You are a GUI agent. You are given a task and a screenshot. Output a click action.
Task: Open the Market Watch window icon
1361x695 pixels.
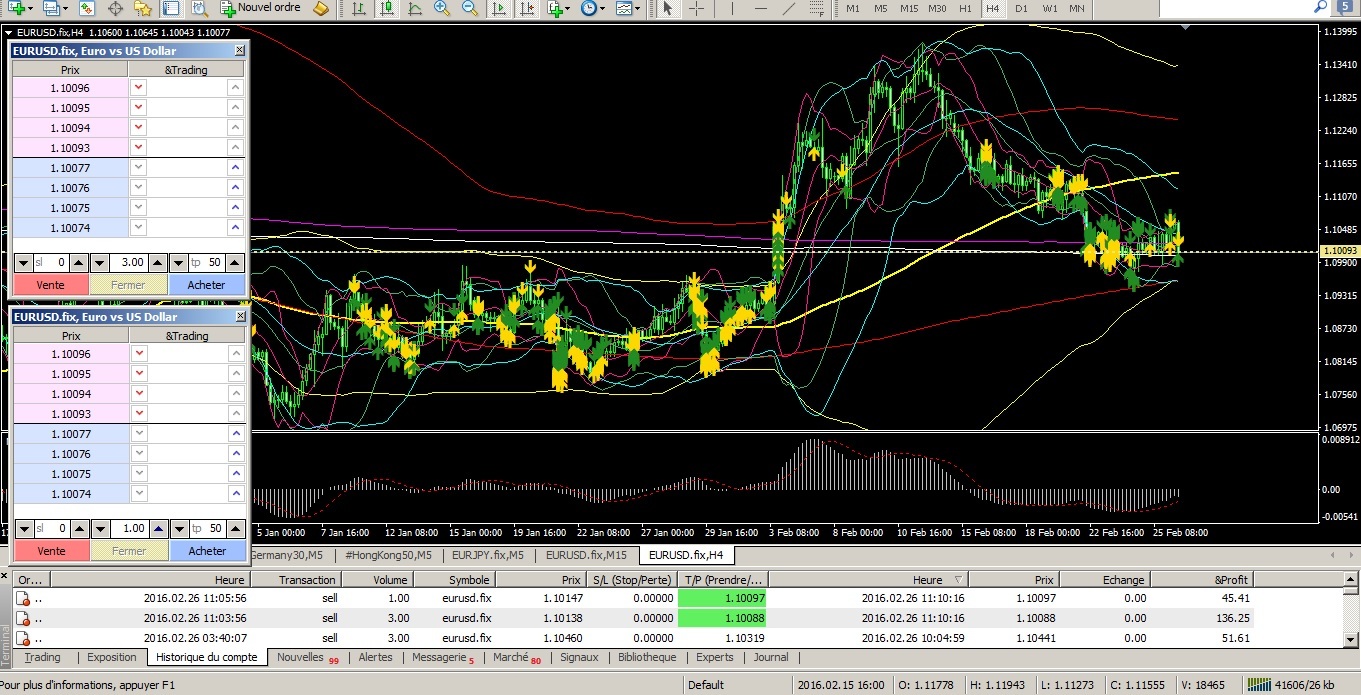[x=87, y=9]
